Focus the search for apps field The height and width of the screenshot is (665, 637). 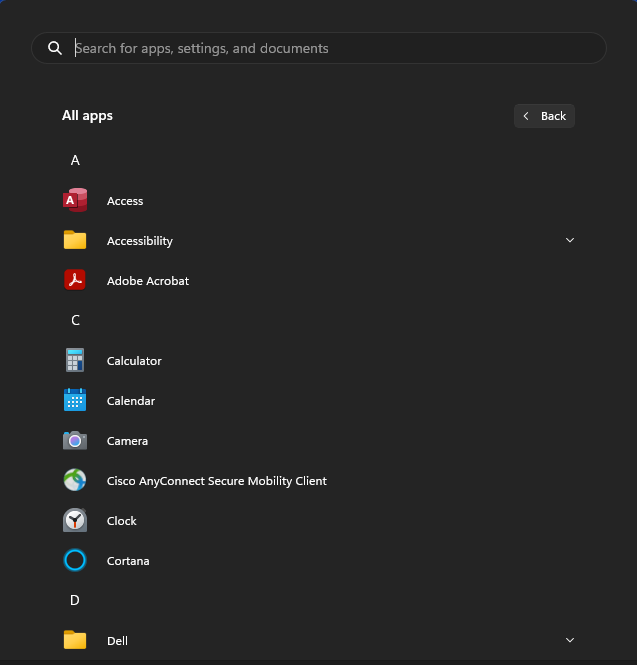point(319,48)
